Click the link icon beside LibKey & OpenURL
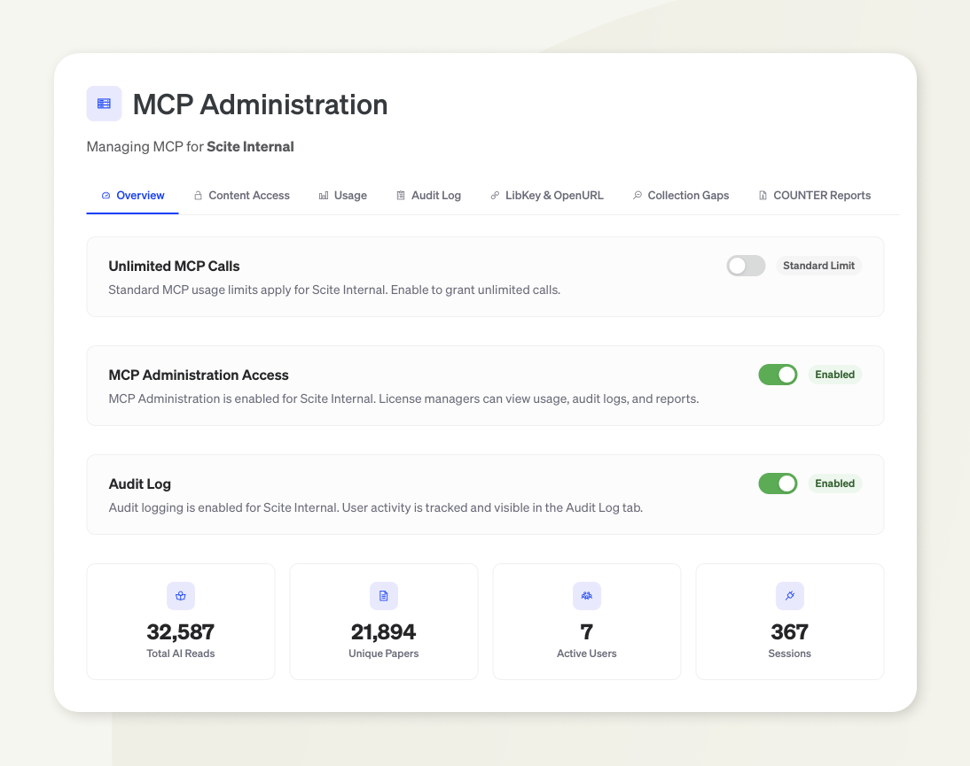This screenshot has width=970, height=766. tap(495, 196)
